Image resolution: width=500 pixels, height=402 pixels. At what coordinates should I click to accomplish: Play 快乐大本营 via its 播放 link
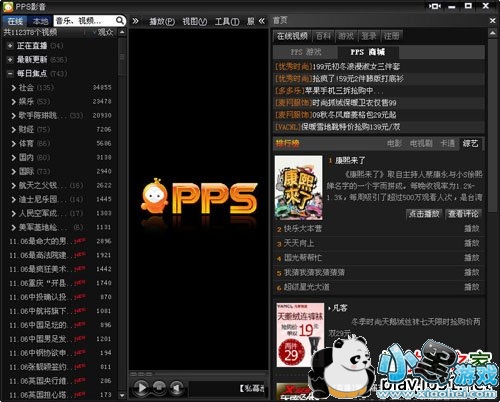tap(472, 229)
